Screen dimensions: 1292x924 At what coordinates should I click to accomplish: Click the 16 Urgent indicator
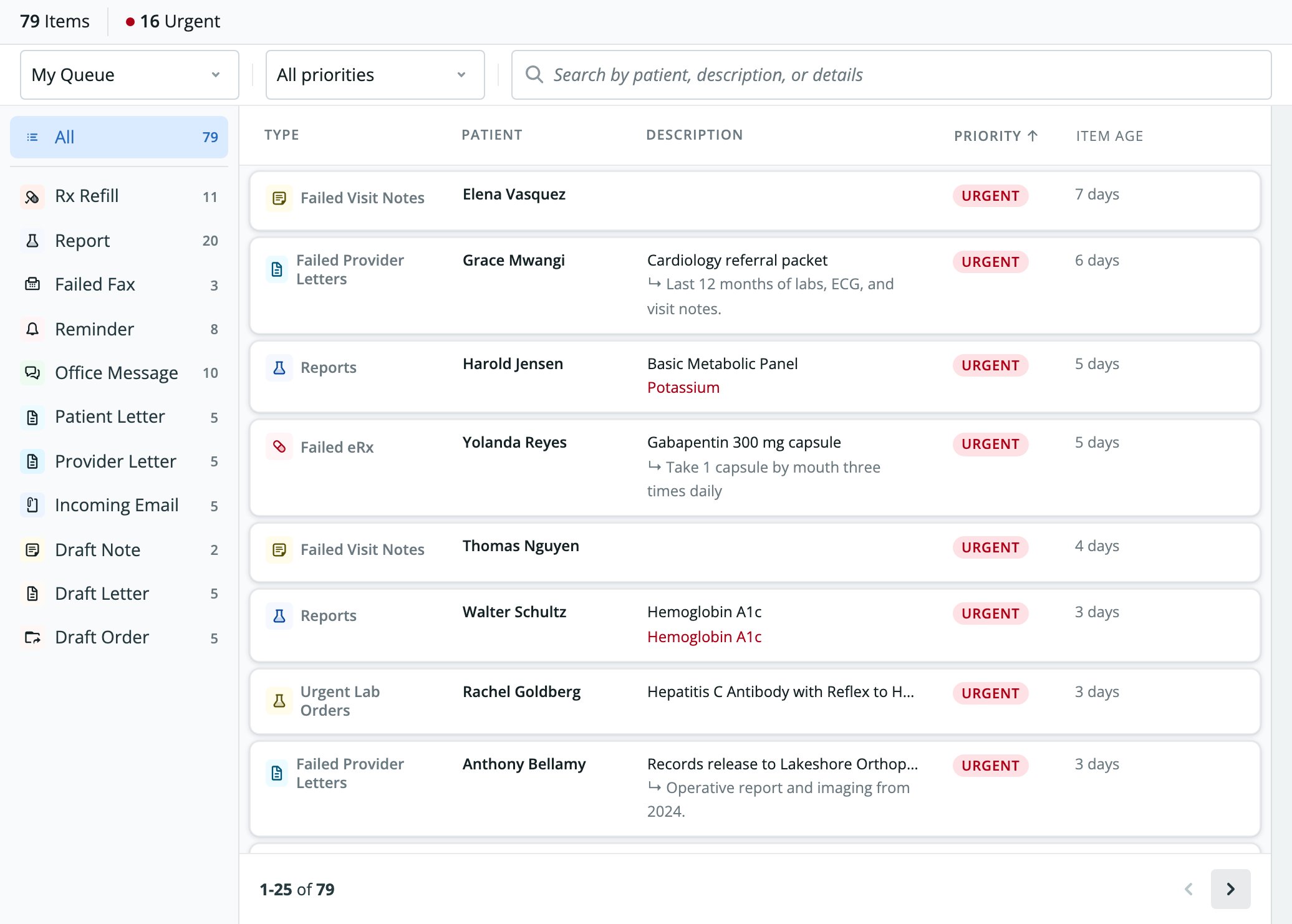click(173, 22)
